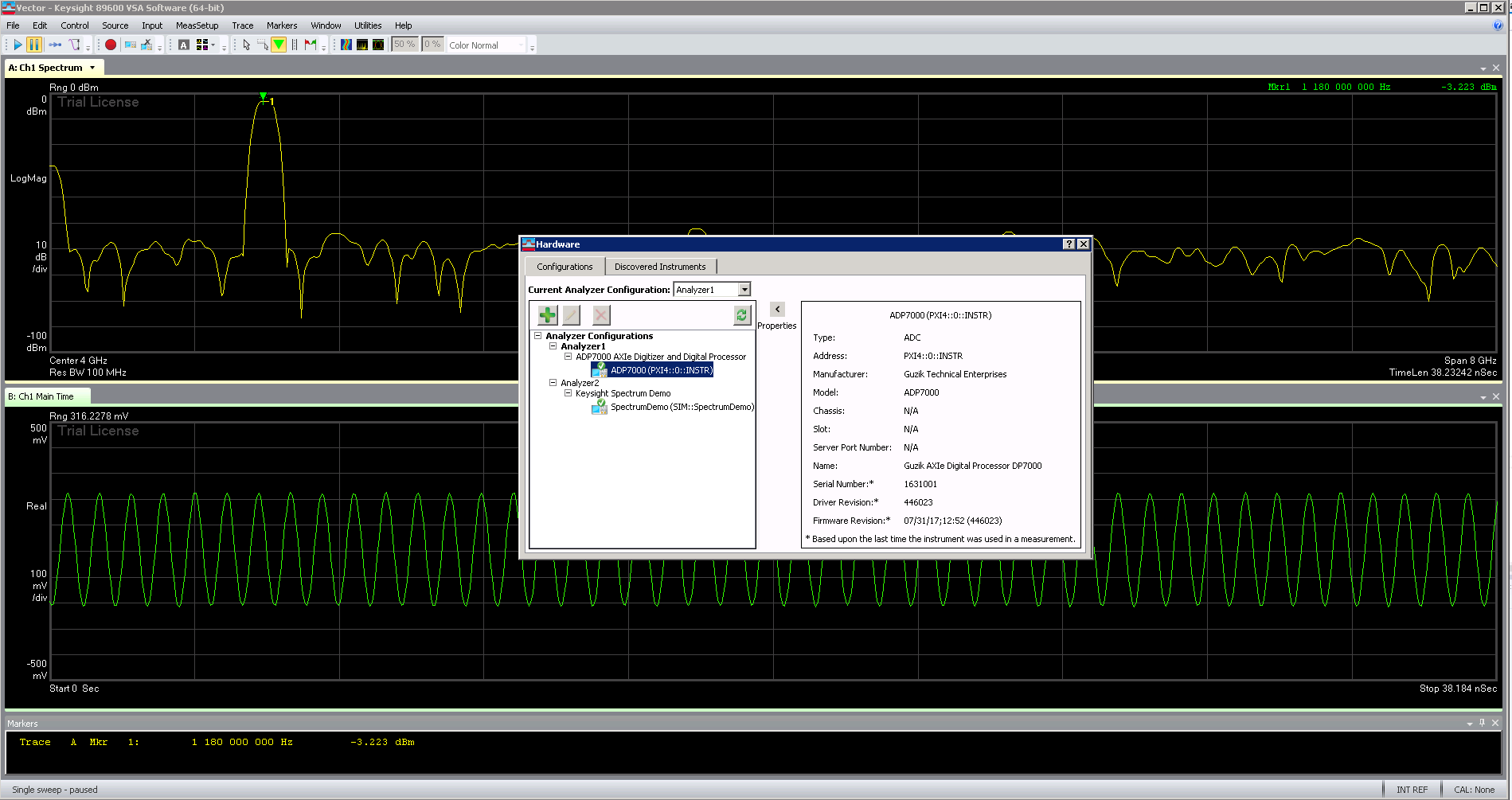The width and height of the screenshot is (1512, 800).
Task: Click the band marker vertical bars icon
Action: [x=295, y=45]
